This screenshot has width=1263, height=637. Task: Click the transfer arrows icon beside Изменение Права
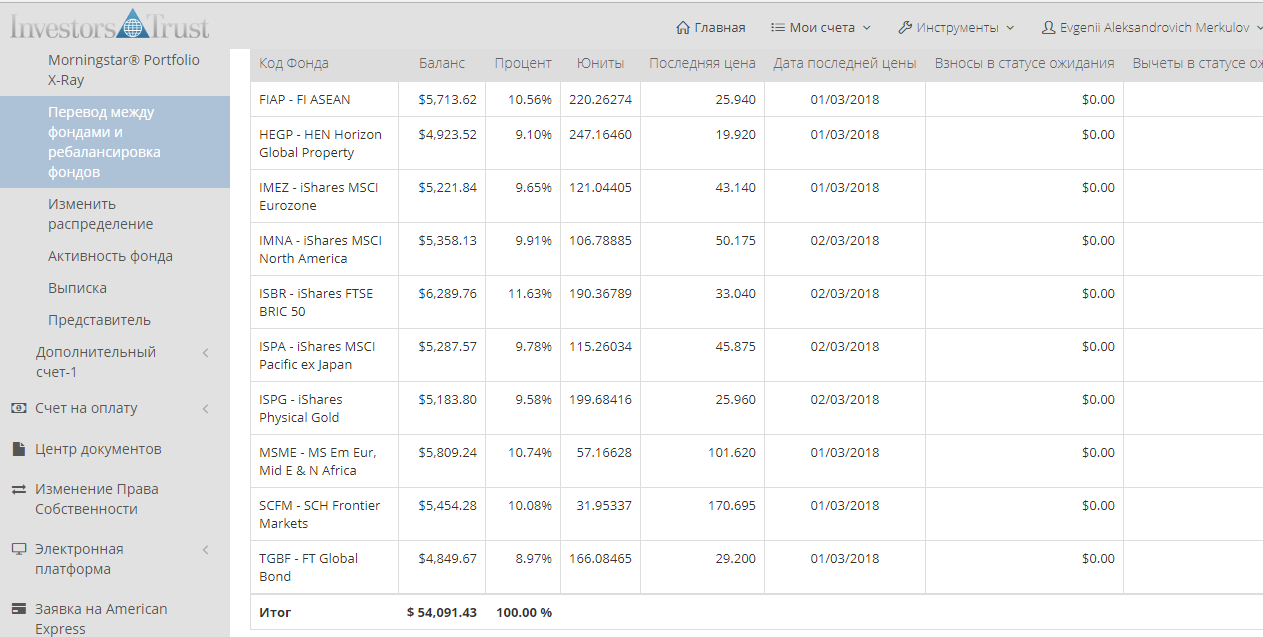click(18, 489)
